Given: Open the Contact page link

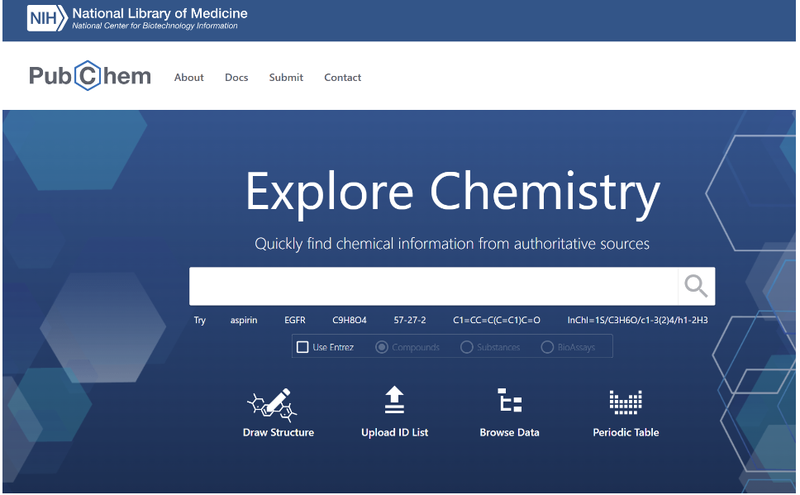Looking at the screenshot, I should coord(343,78).
